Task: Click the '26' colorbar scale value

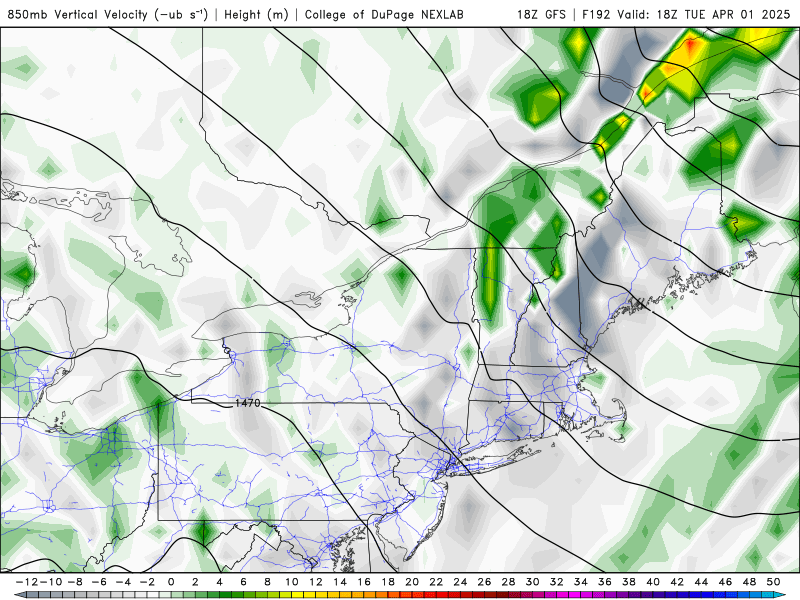Action: point(484,582)
